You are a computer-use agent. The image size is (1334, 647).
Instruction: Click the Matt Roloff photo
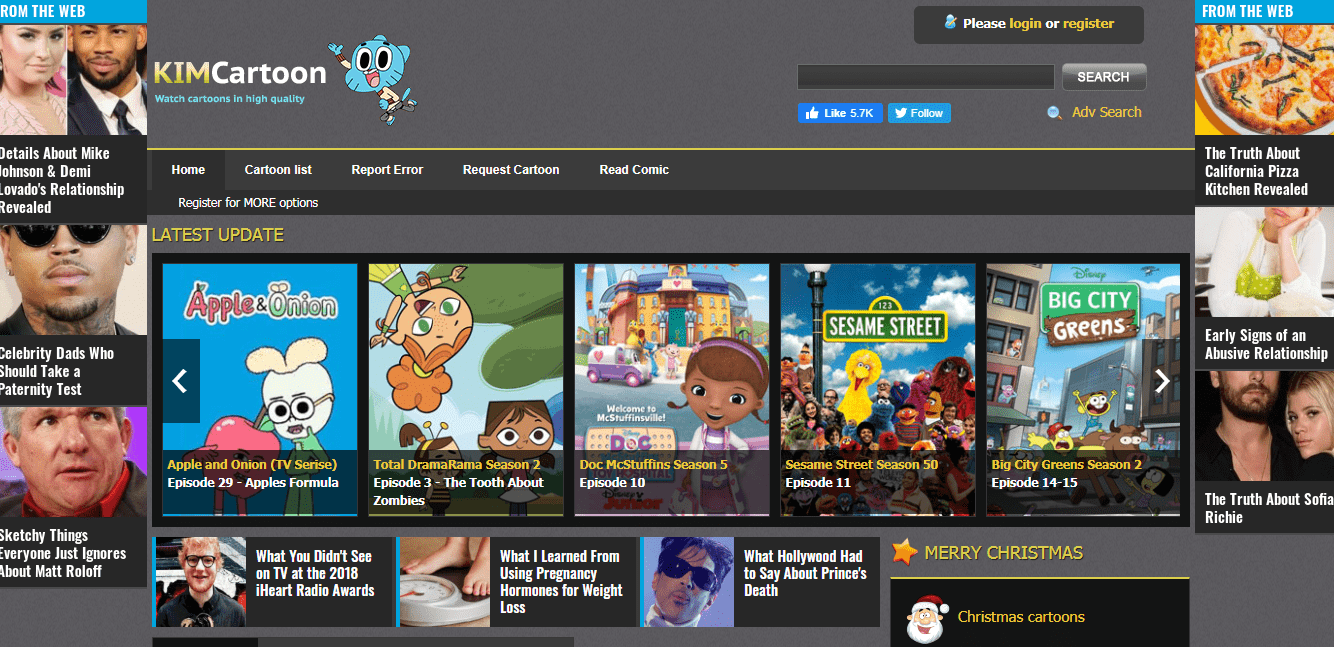(x=73, y=461)
